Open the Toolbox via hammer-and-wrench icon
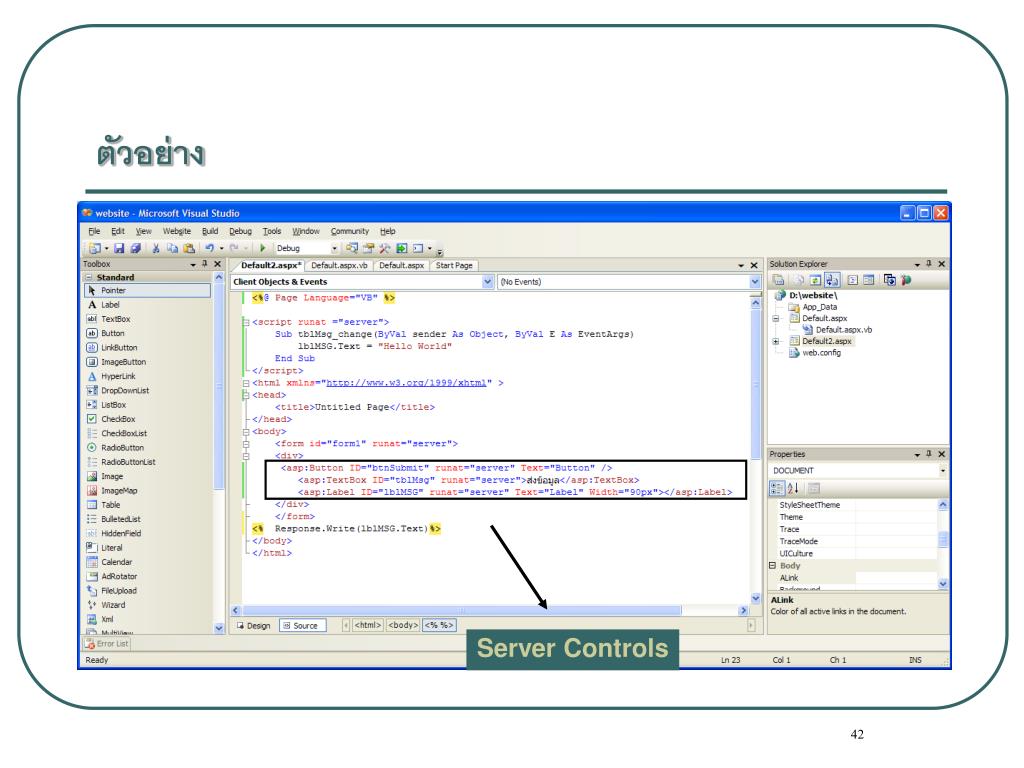Image resolution: width=1024 pixels, height=768 pixels. (x=385, y=248)
